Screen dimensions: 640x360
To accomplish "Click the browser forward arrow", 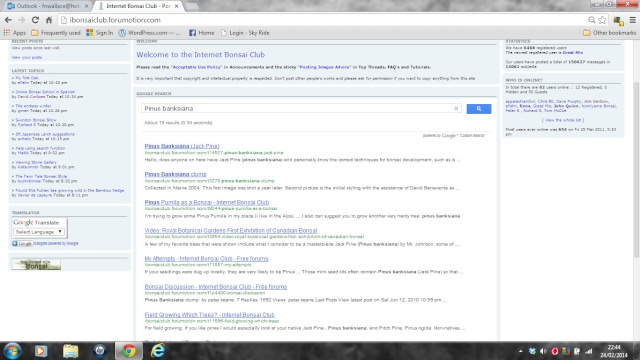I will coord(22,20).
